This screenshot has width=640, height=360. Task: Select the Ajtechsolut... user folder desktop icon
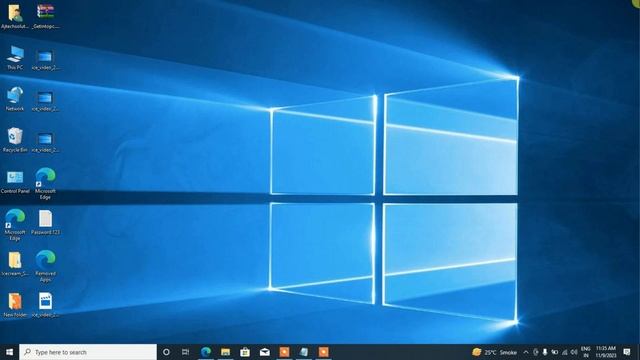point(15,16)
